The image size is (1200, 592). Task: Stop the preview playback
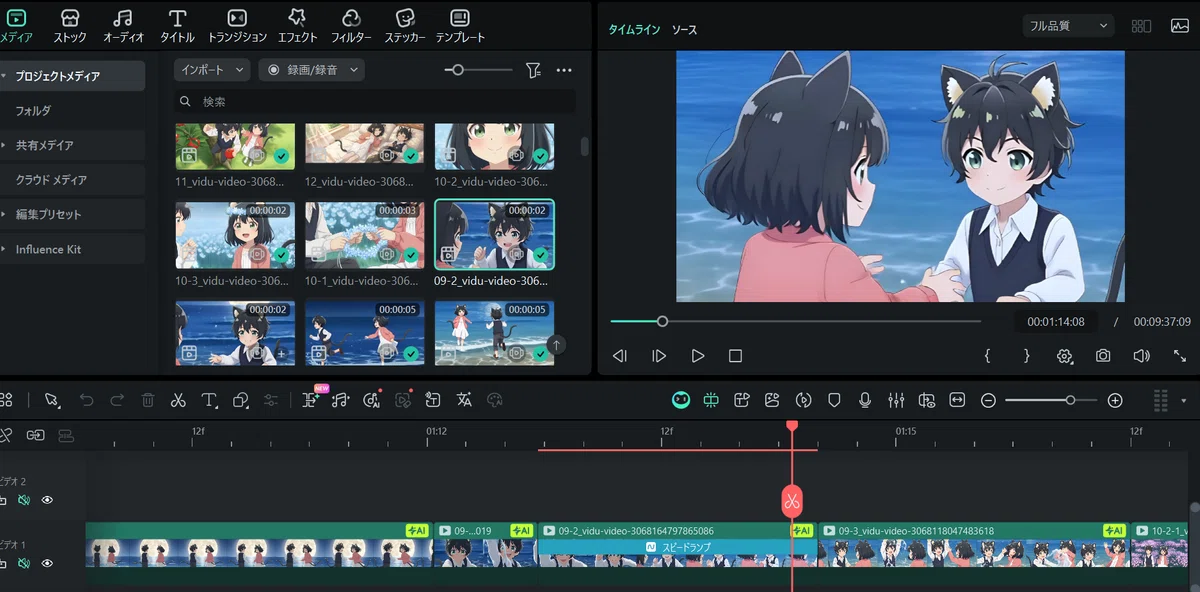point(735,356)
